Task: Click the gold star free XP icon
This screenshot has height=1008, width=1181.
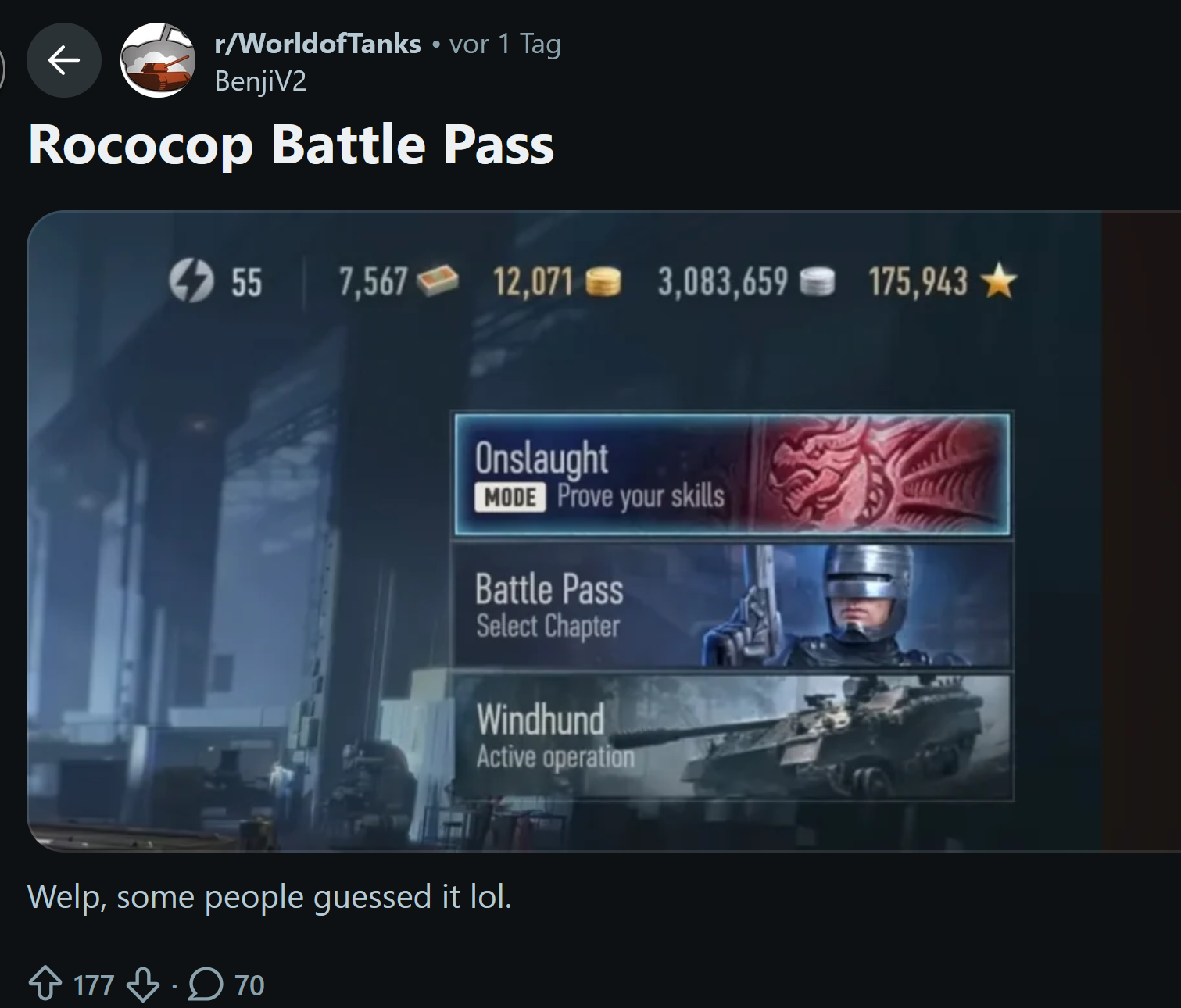Action: tap(998, 281)
